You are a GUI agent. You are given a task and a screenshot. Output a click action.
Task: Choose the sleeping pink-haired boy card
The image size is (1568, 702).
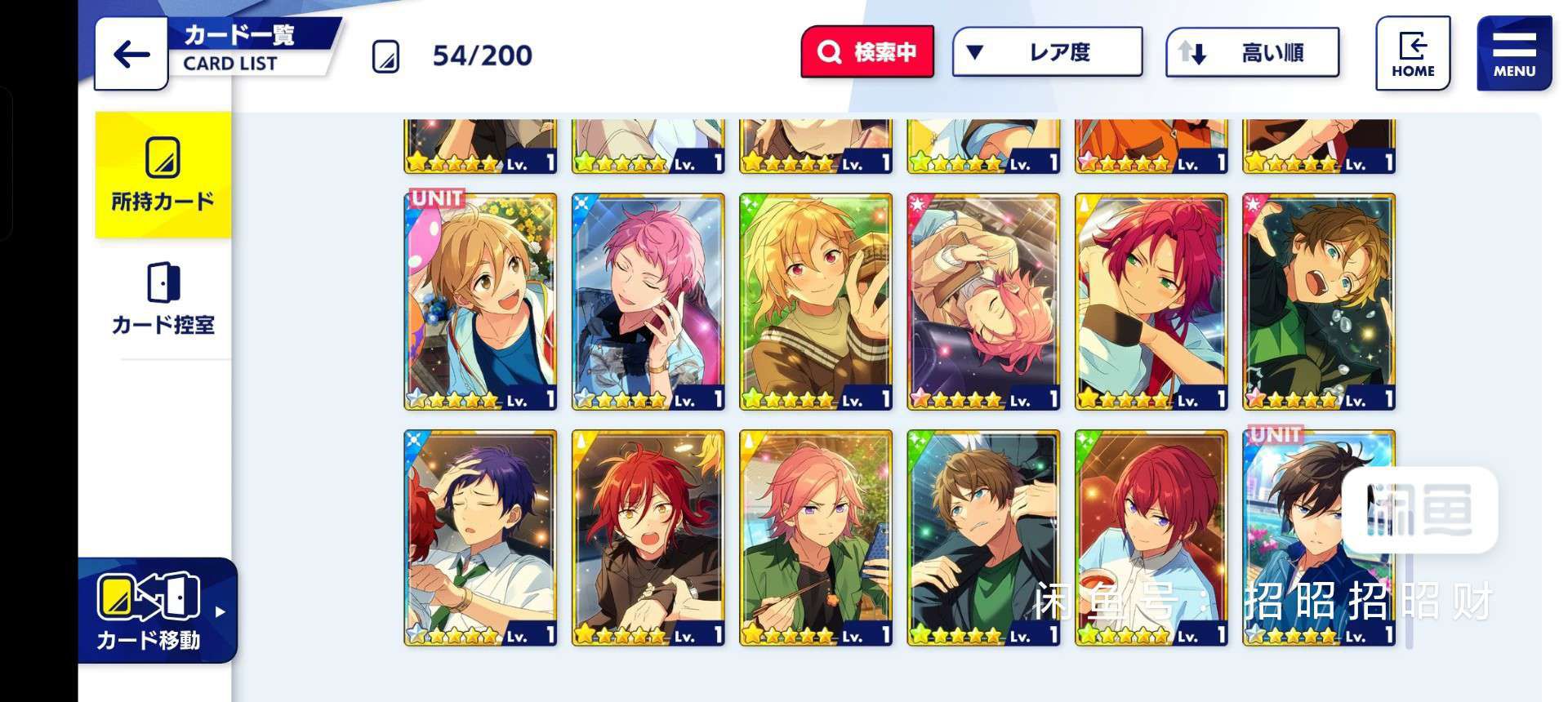(983, 301)
